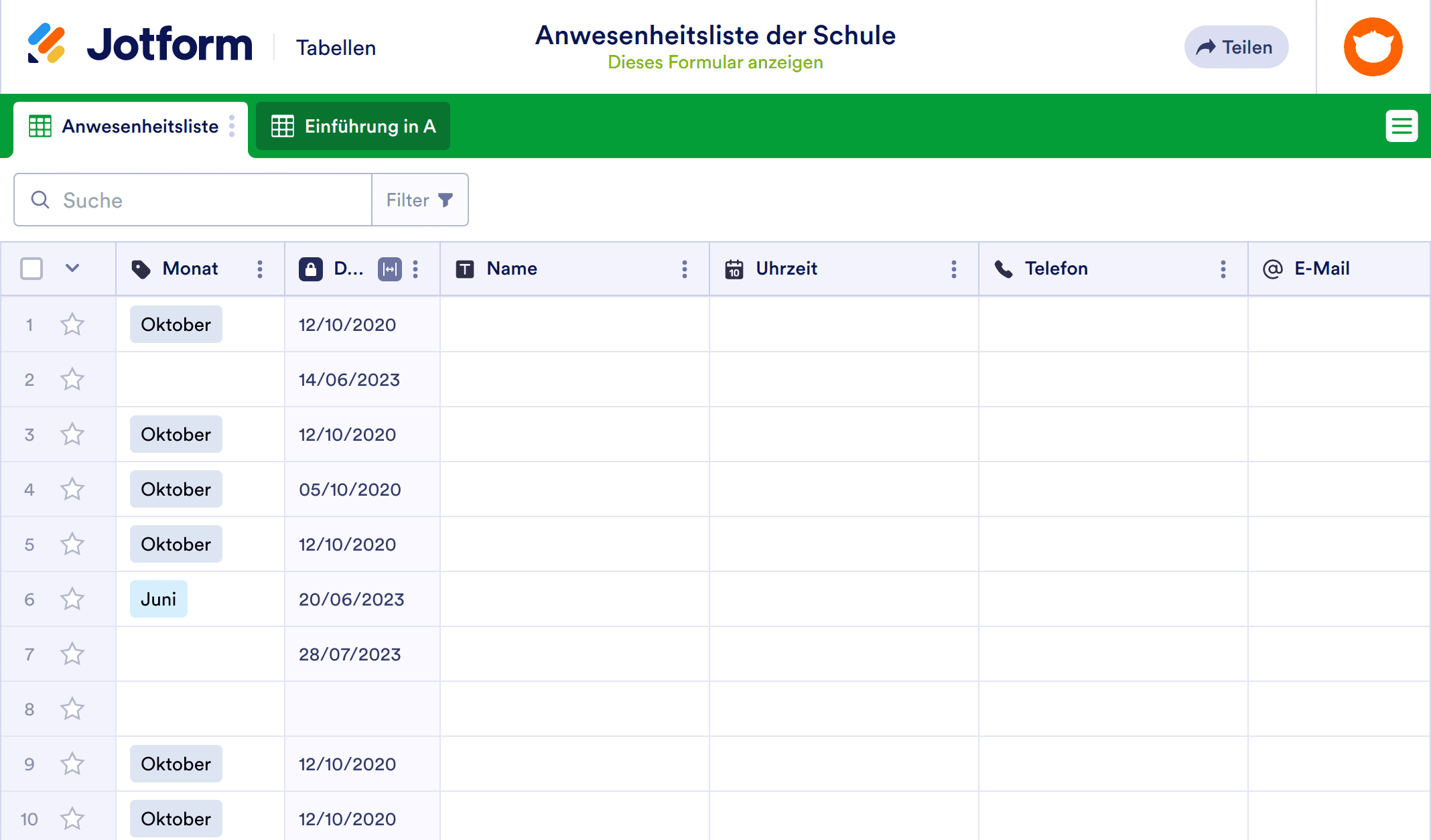Star row 10
The width and height of the screenshot is (1431, 840).
(x=72, y=819)
